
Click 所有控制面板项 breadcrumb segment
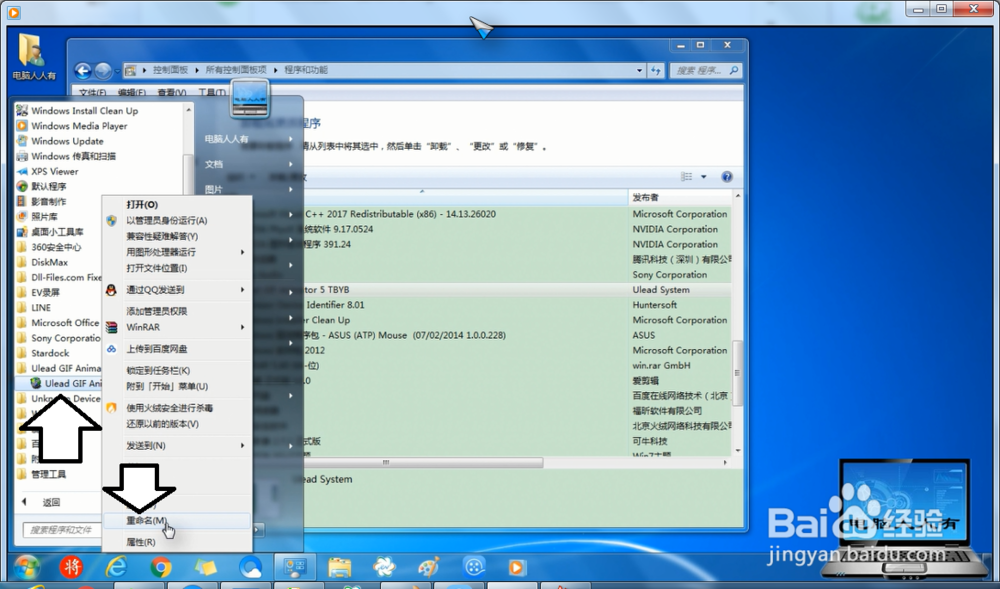235,70
